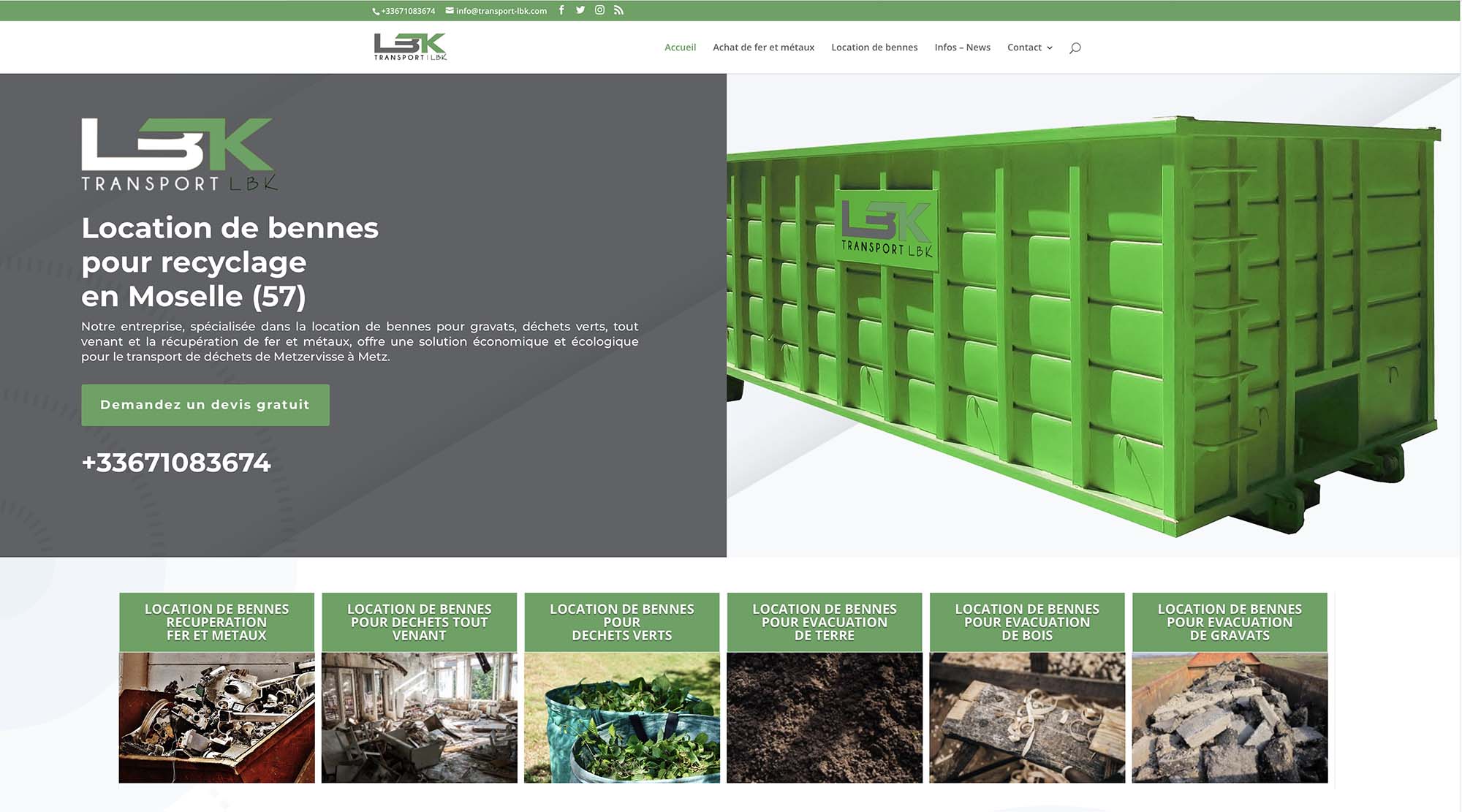Click the small LBK logo in header
The image size is (1462, 812).
[410, 47]
